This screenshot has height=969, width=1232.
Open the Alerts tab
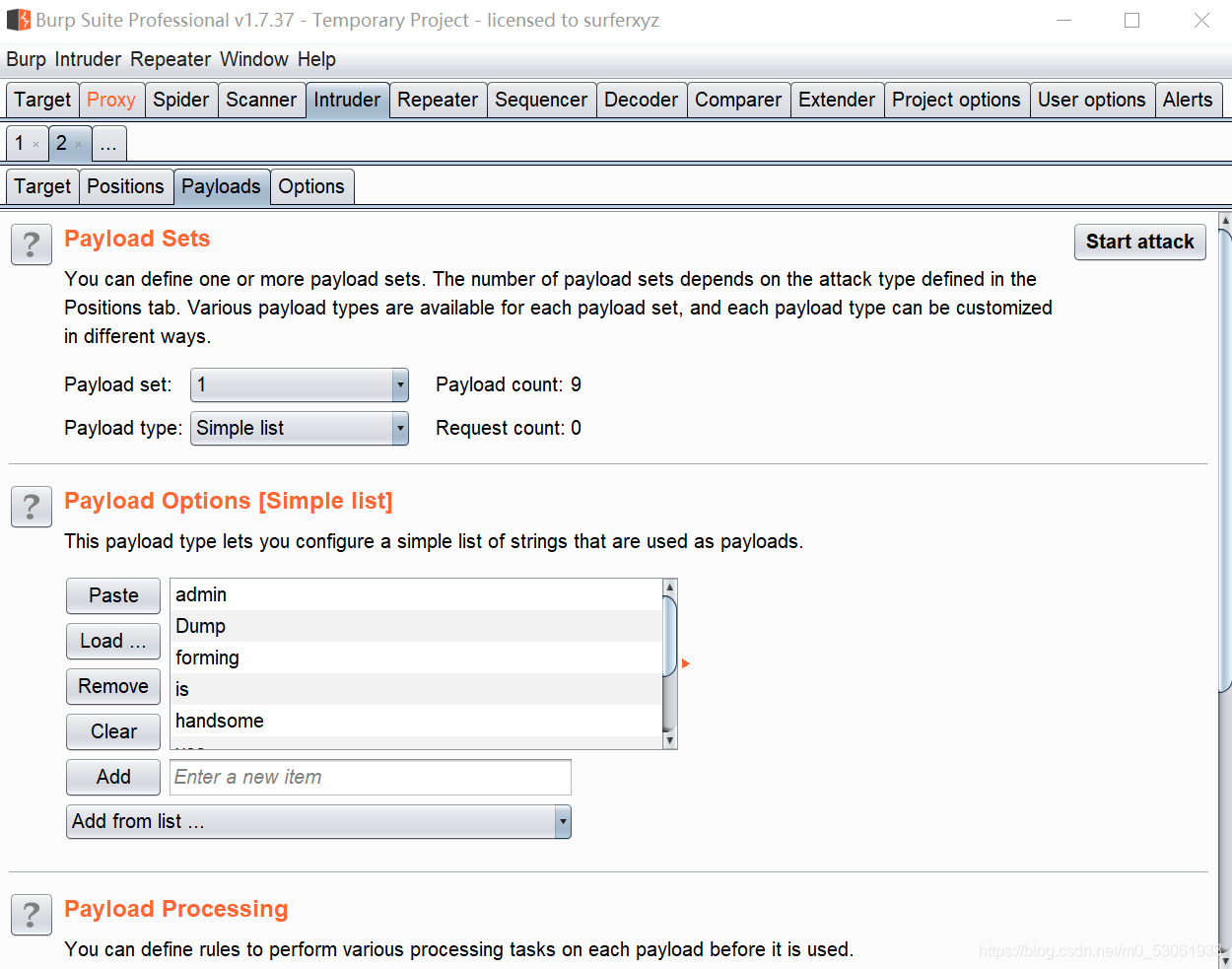tap(1189, 100)
